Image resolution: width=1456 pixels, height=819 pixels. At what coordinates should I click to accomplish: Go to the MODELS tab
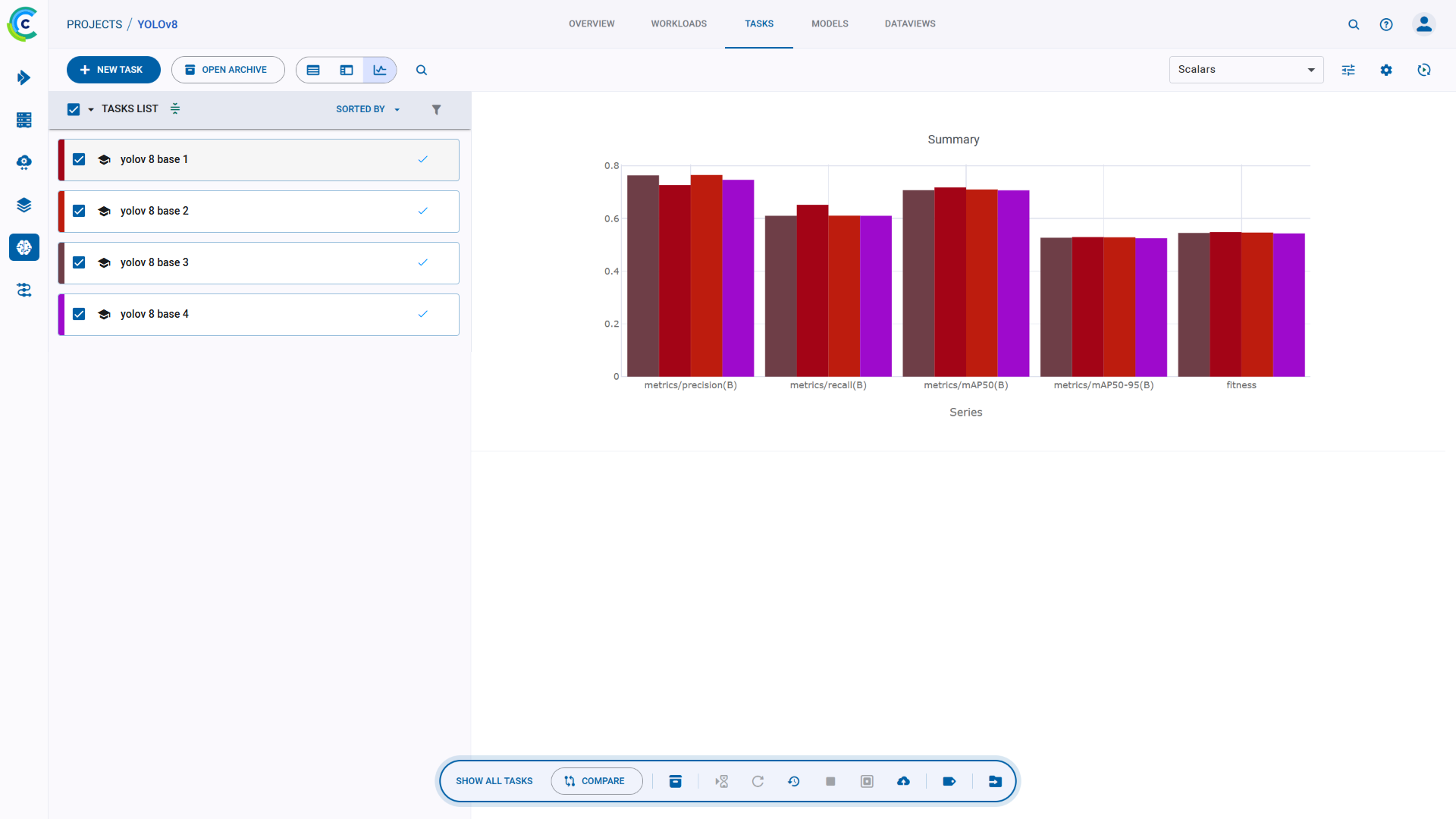point(830,24)
